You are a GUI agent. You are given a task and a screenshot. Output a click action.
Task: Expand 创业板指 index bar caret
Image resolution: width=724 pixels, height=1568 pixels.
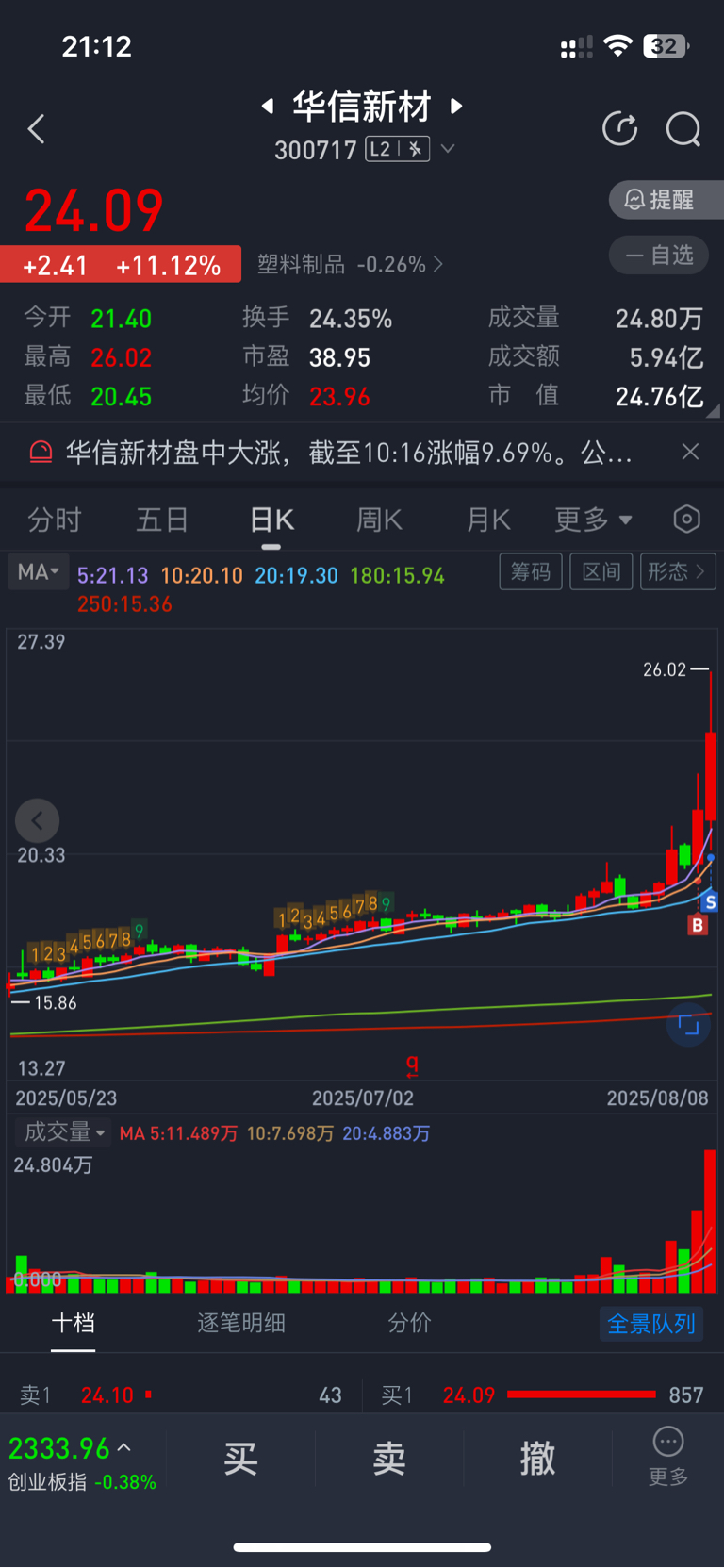(124, 1447)
